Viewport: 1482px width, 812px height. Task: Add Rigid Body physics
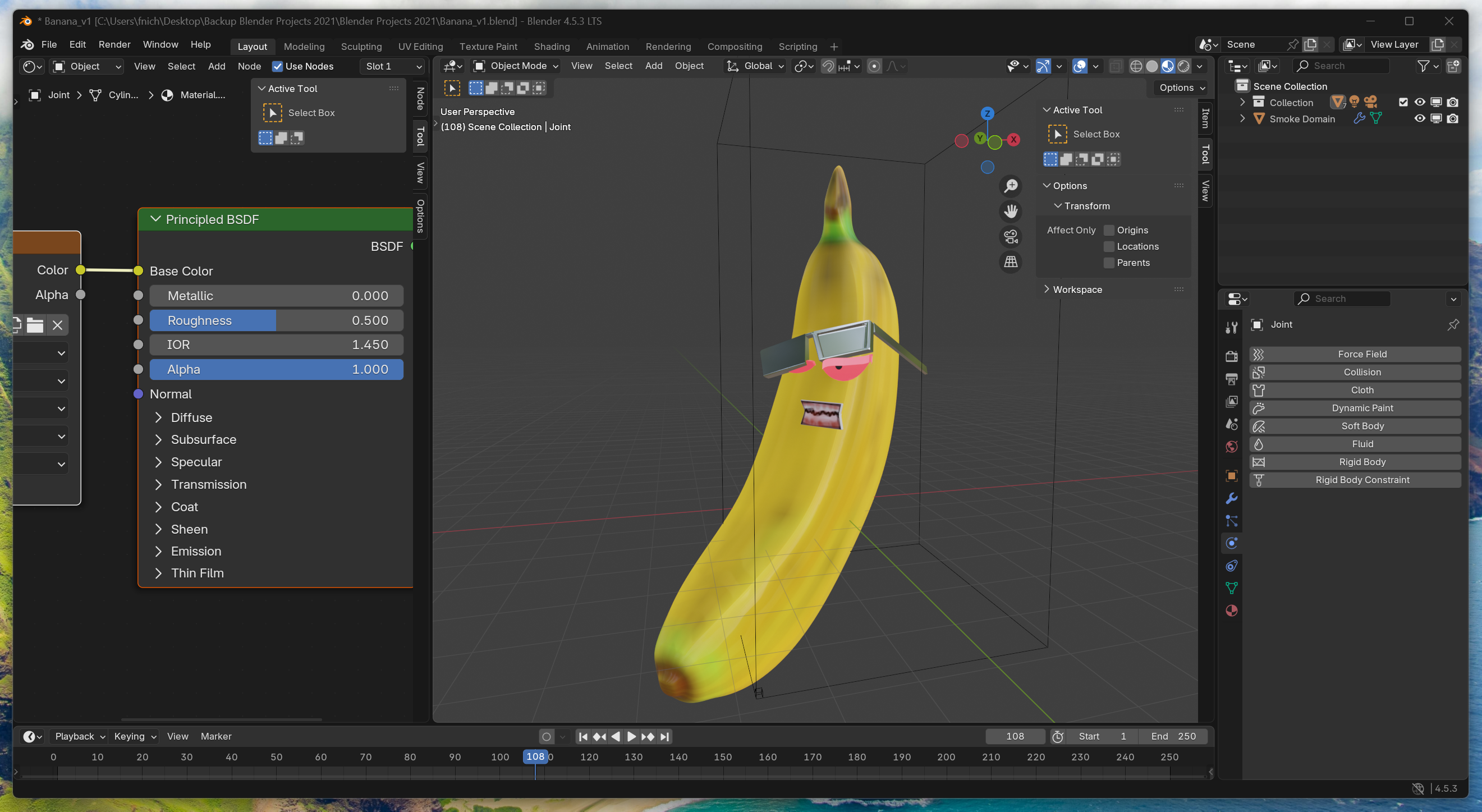point(1361,462)
